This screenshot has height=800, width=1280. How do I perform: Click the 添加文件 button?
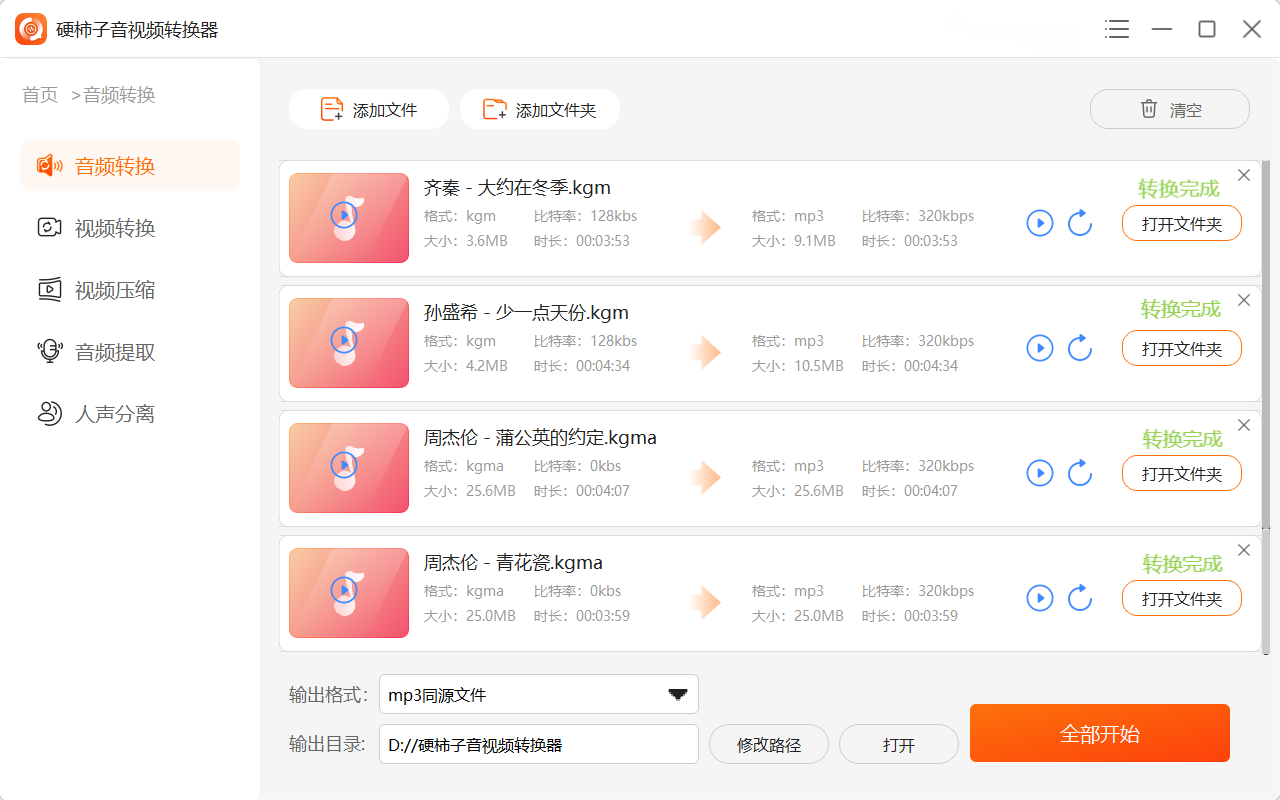[x=368, y=110]
